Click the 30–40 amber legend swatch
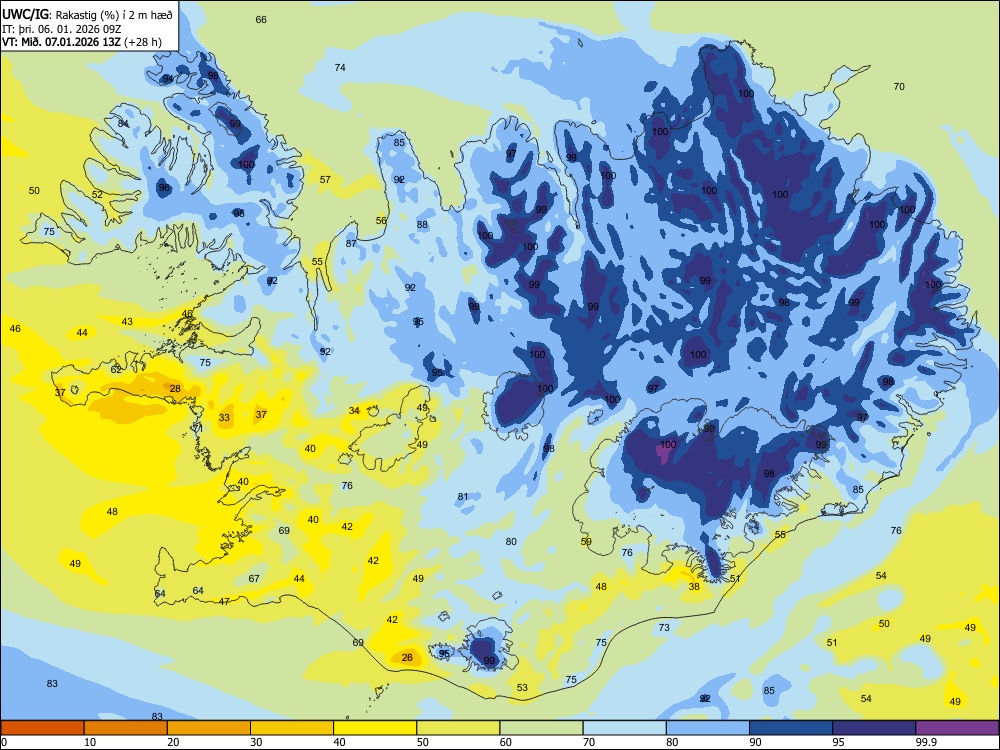The width and height of the screenshot is (1000, 750). (292, 728)
